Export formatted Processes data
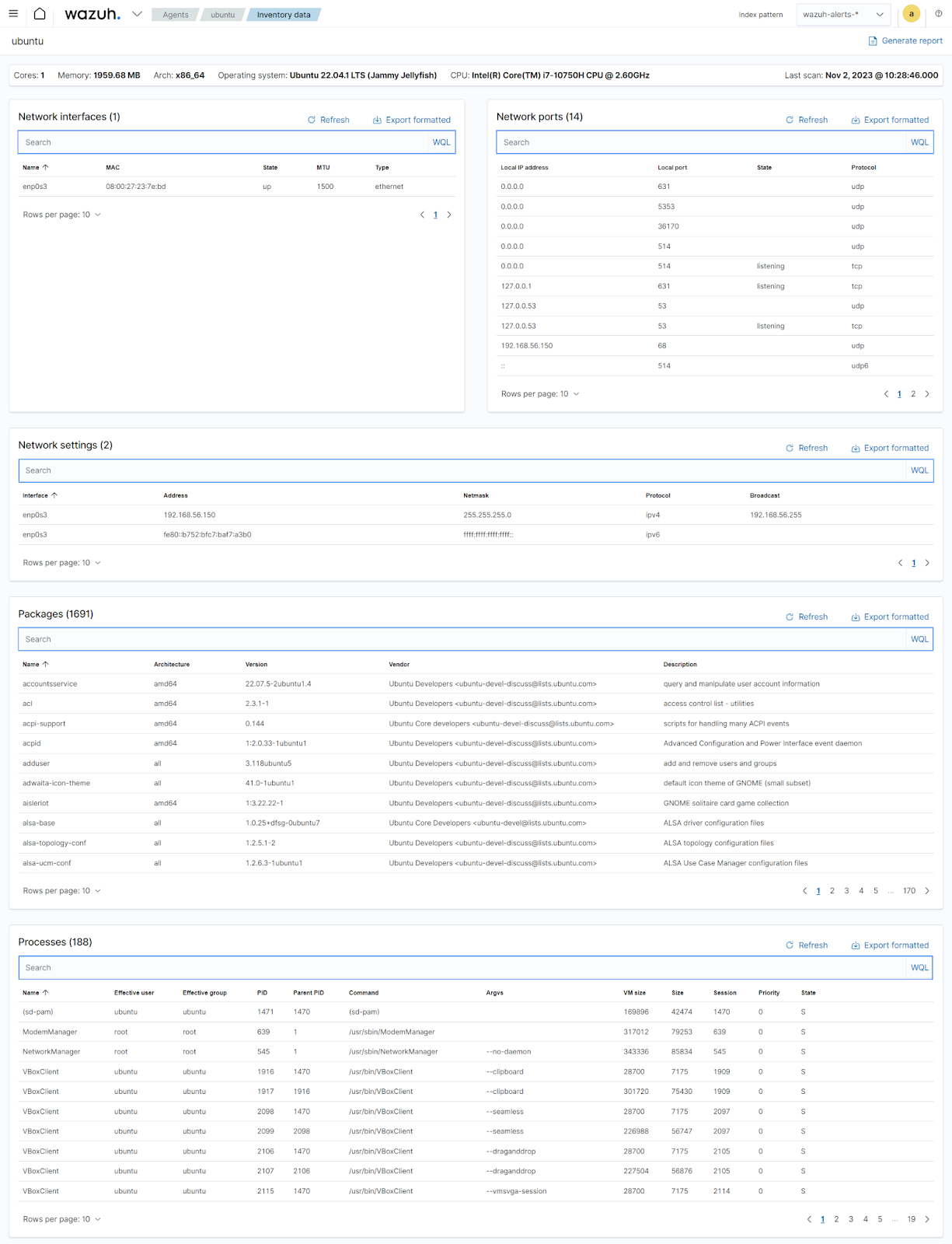This screenshot has width=952, height=1244. coord(891,945)
